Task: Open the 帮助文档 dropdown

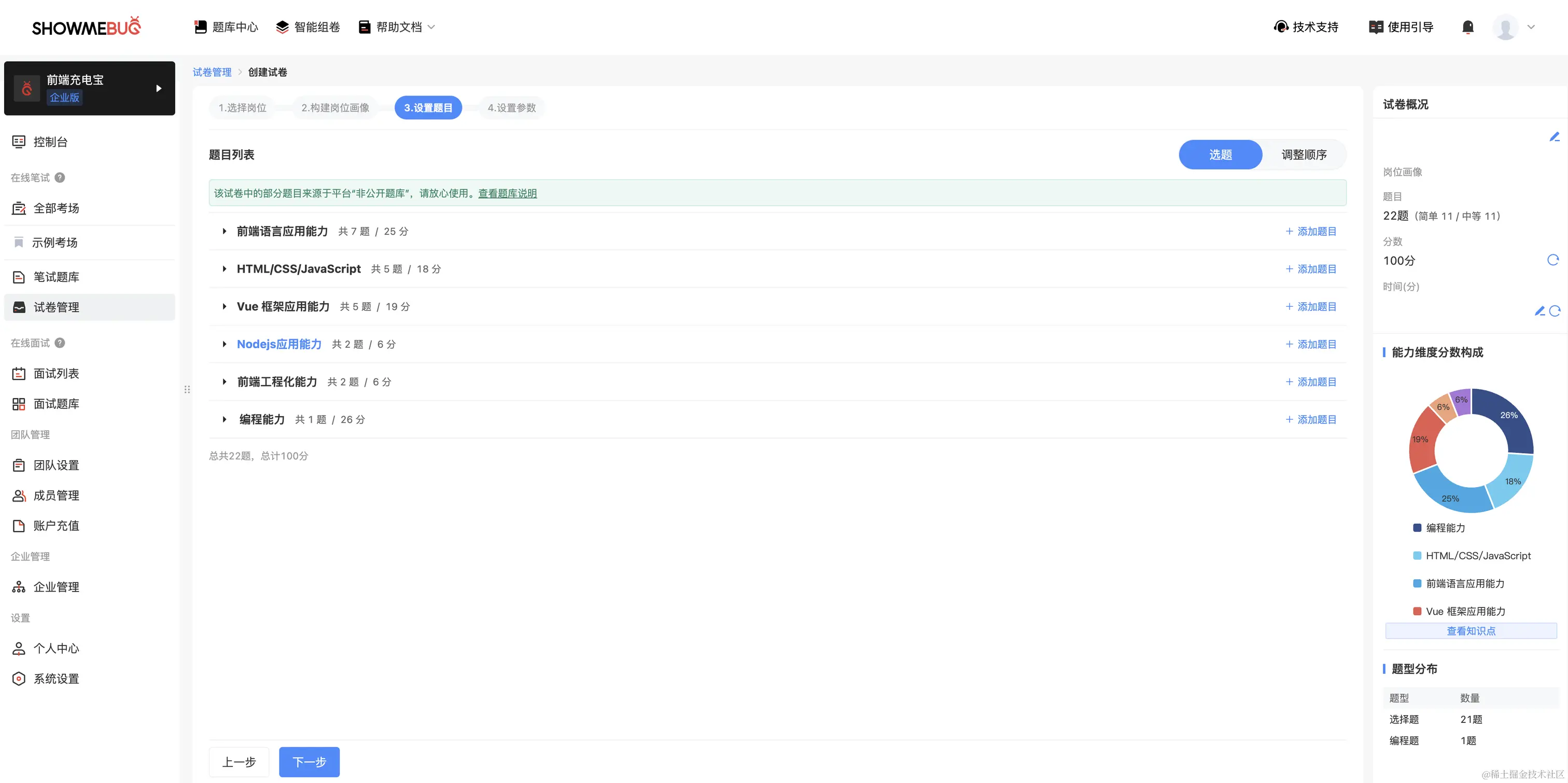Action: click(398, 27)
